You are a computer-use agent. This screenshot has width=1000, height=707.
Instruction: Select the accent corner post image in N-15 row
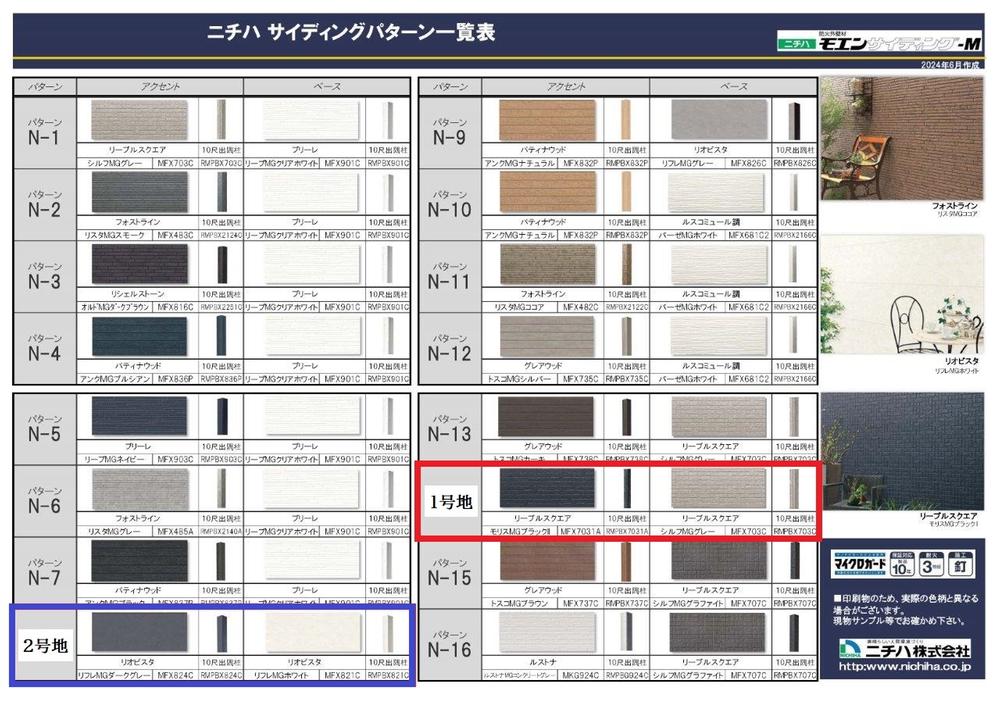626,561
